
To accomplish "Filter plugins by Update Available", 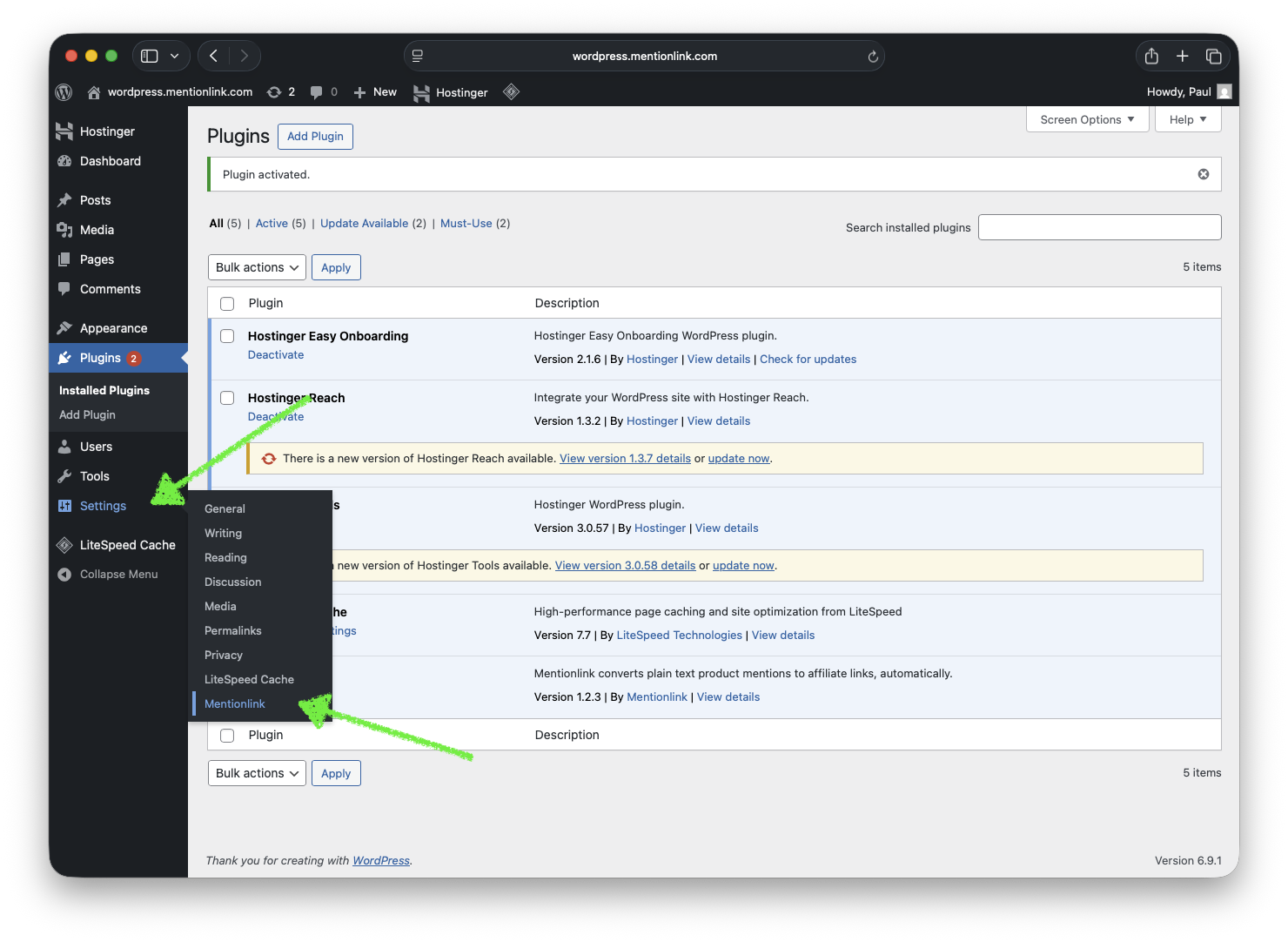I will [364, 224].
